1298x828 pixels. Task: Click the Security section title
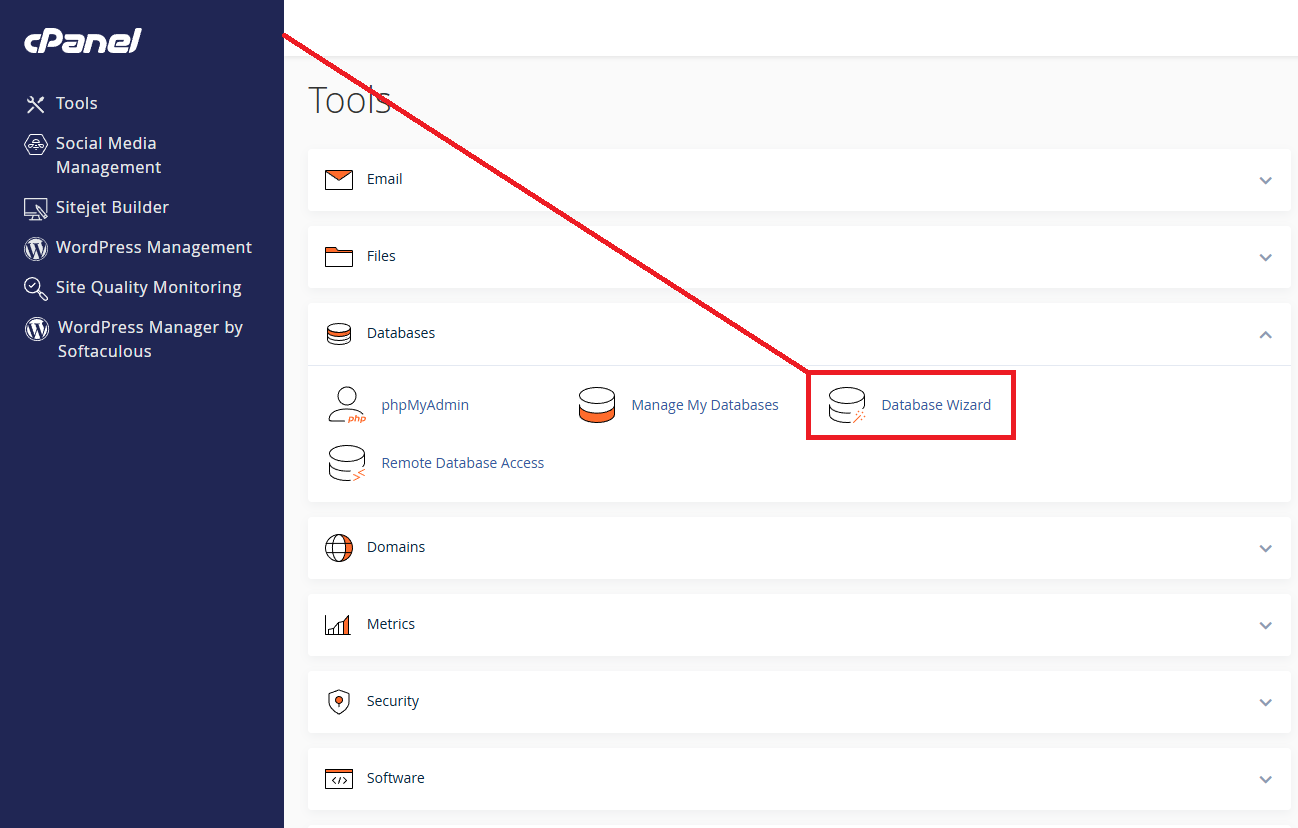pos(393,702)
